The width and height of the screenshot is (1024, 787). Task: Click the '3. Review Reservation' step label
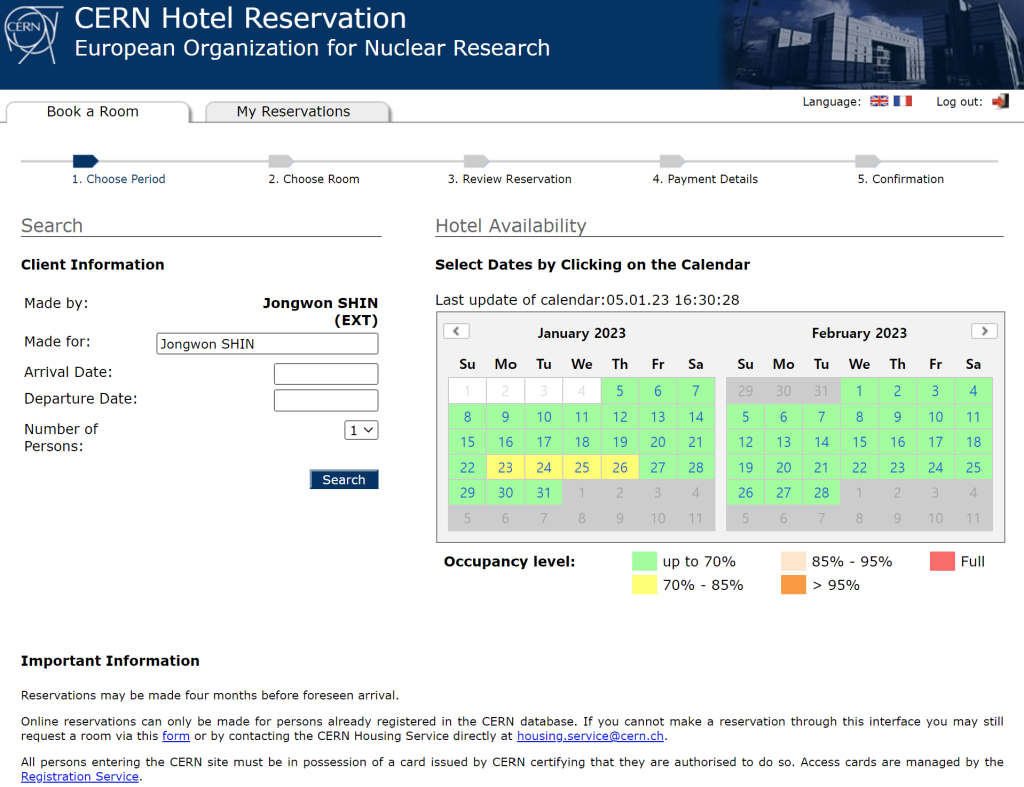click(x=509, y=179)
